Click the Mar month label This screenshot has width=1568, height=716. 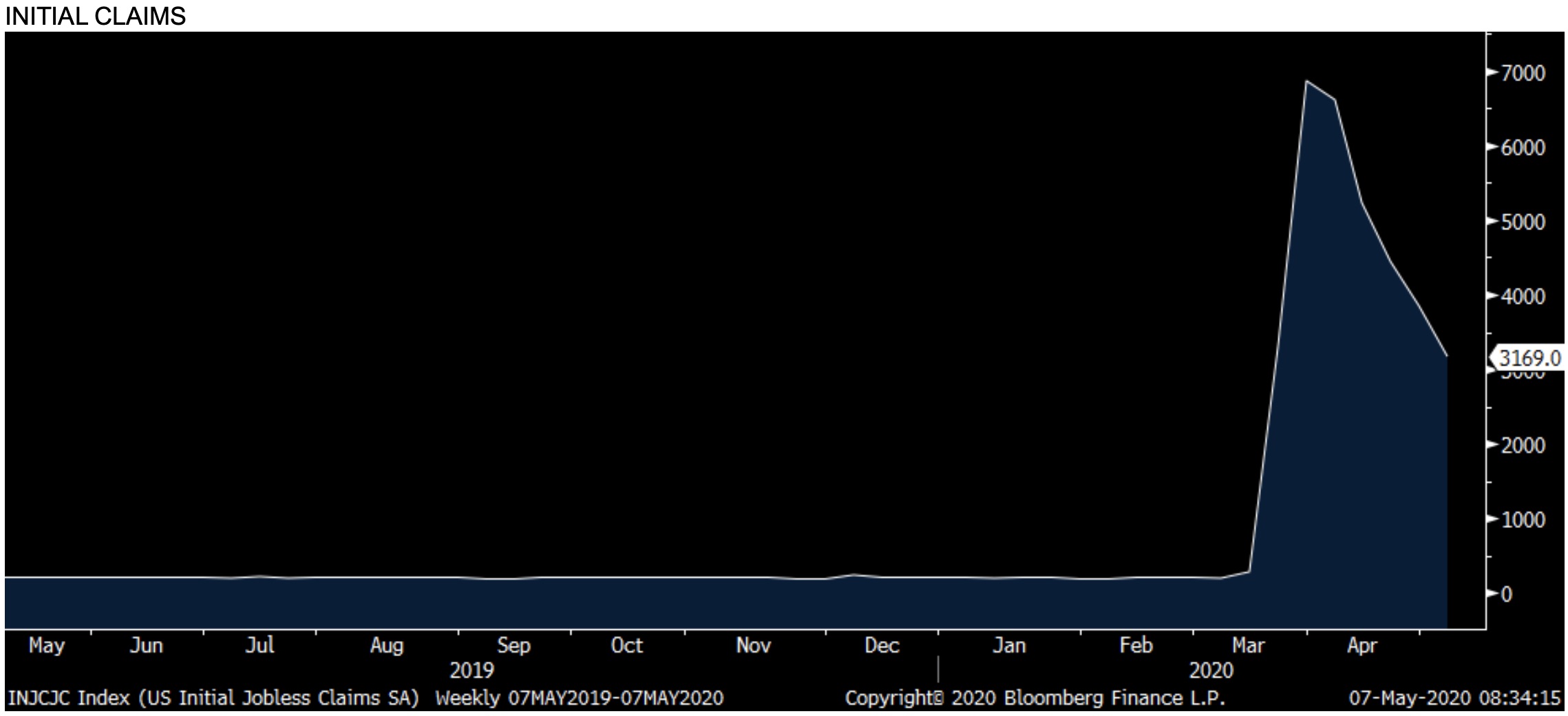pos(1248,646)
